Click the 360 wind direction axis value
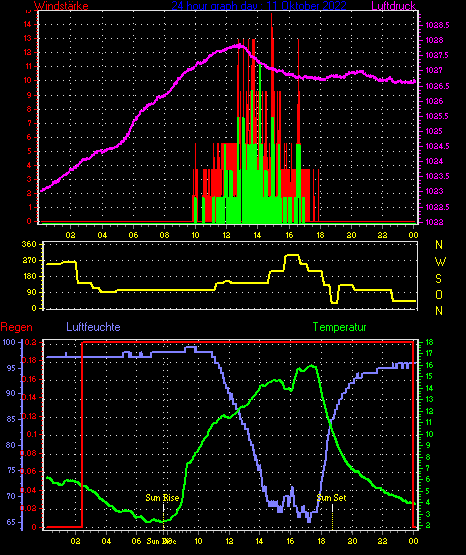The height and width of the screenshot is (555, 466). pyautogui.click(x=29, y=244)
